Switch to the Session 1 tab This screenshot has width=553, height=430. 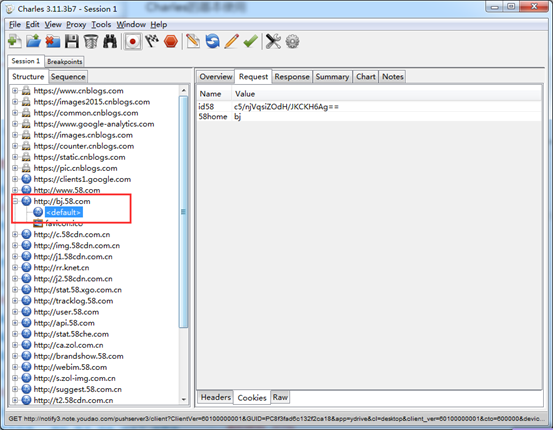click(26, 61)
